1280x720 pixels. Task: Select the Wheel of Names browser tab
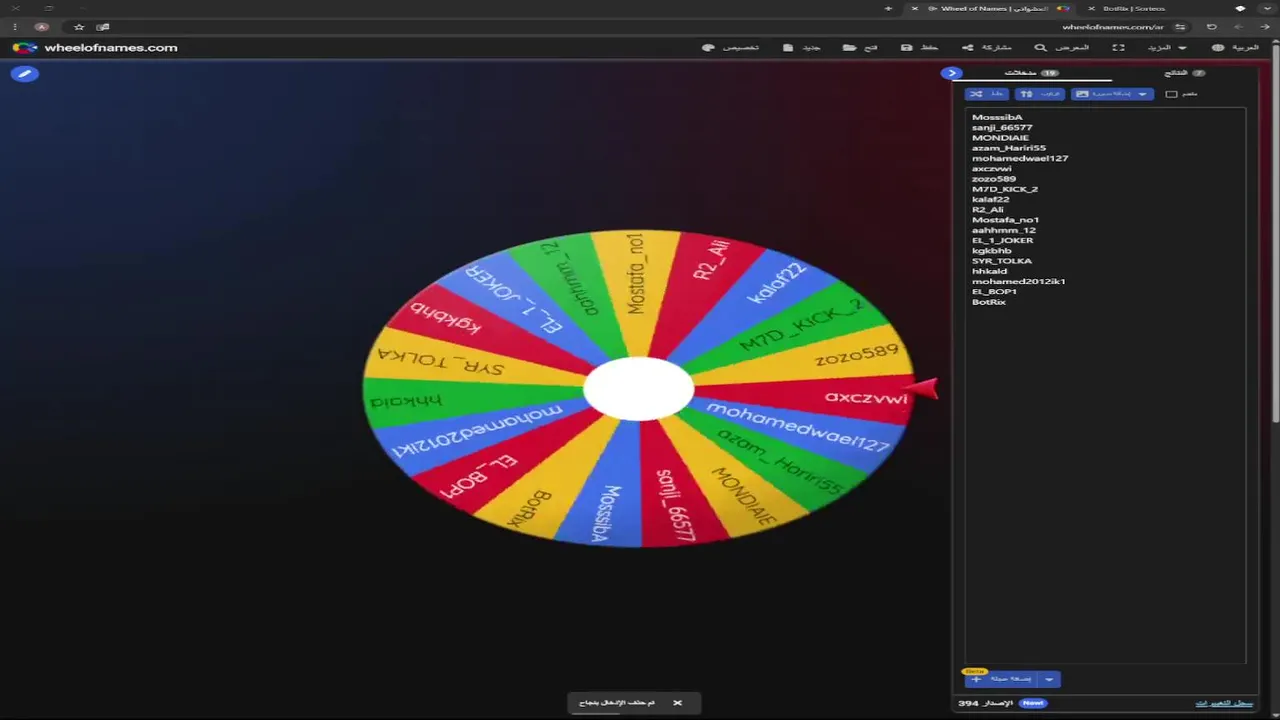990,8
